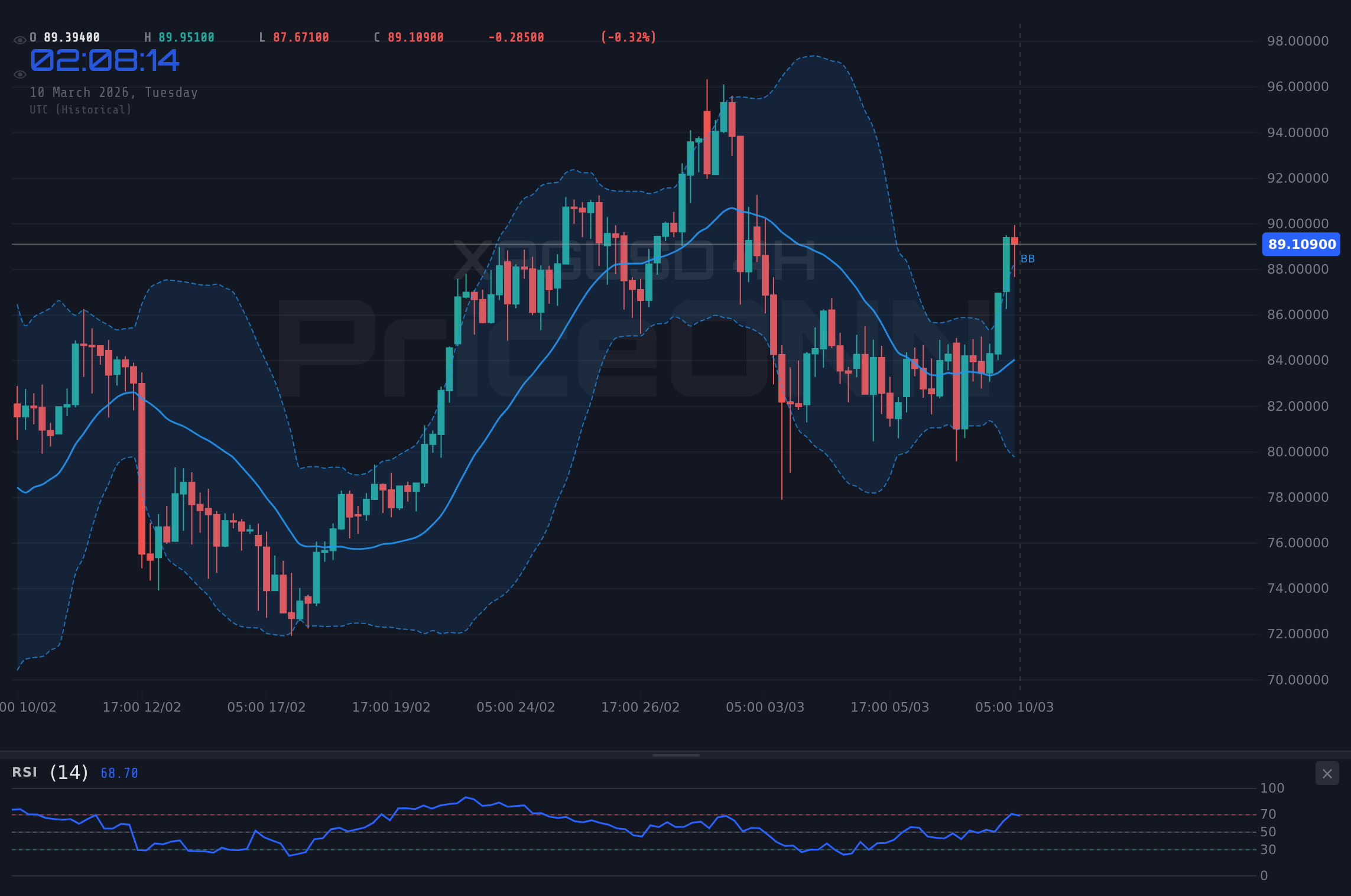Click the date 10 March 2026, Tuesday
The width and height of the screenshot is (1351, 896).
[113, 93]
